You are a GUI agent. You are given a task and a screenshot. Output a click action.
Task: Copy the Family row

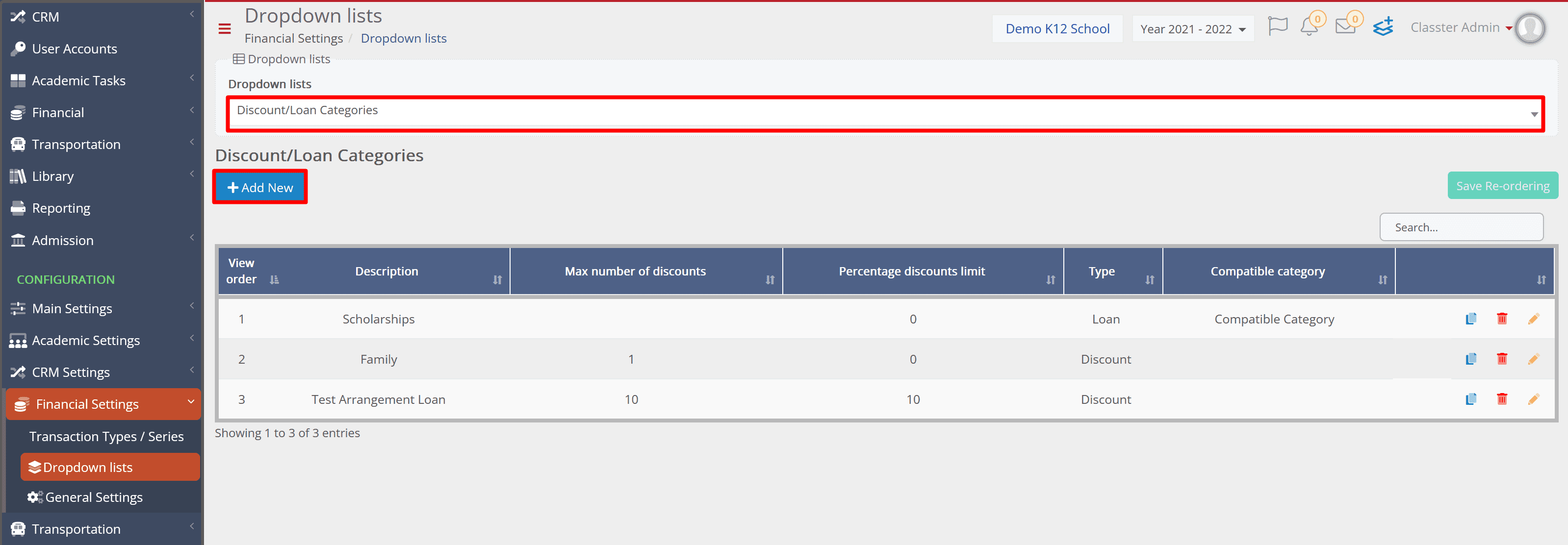(x=1470, y=359)
